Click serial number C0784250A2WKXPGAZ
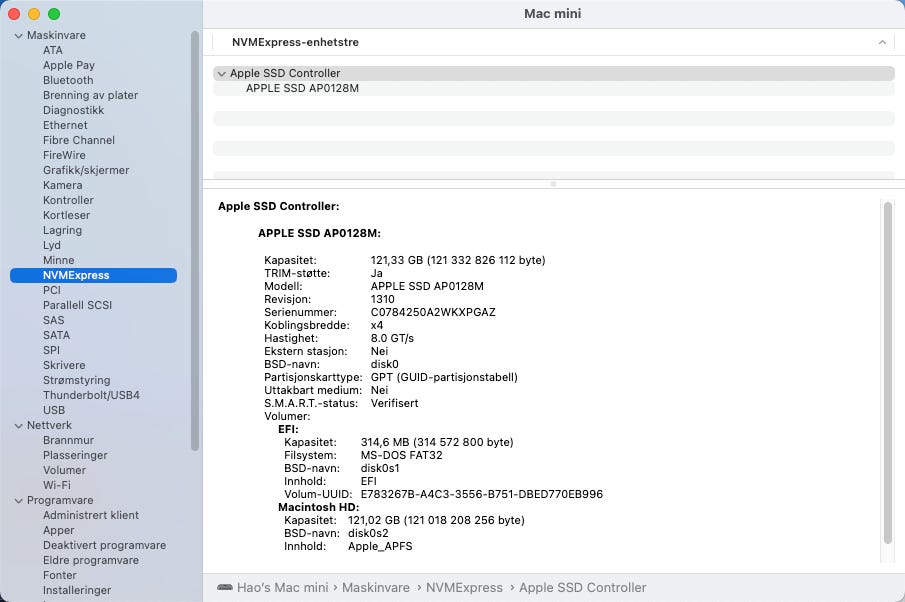 (433, 312)
